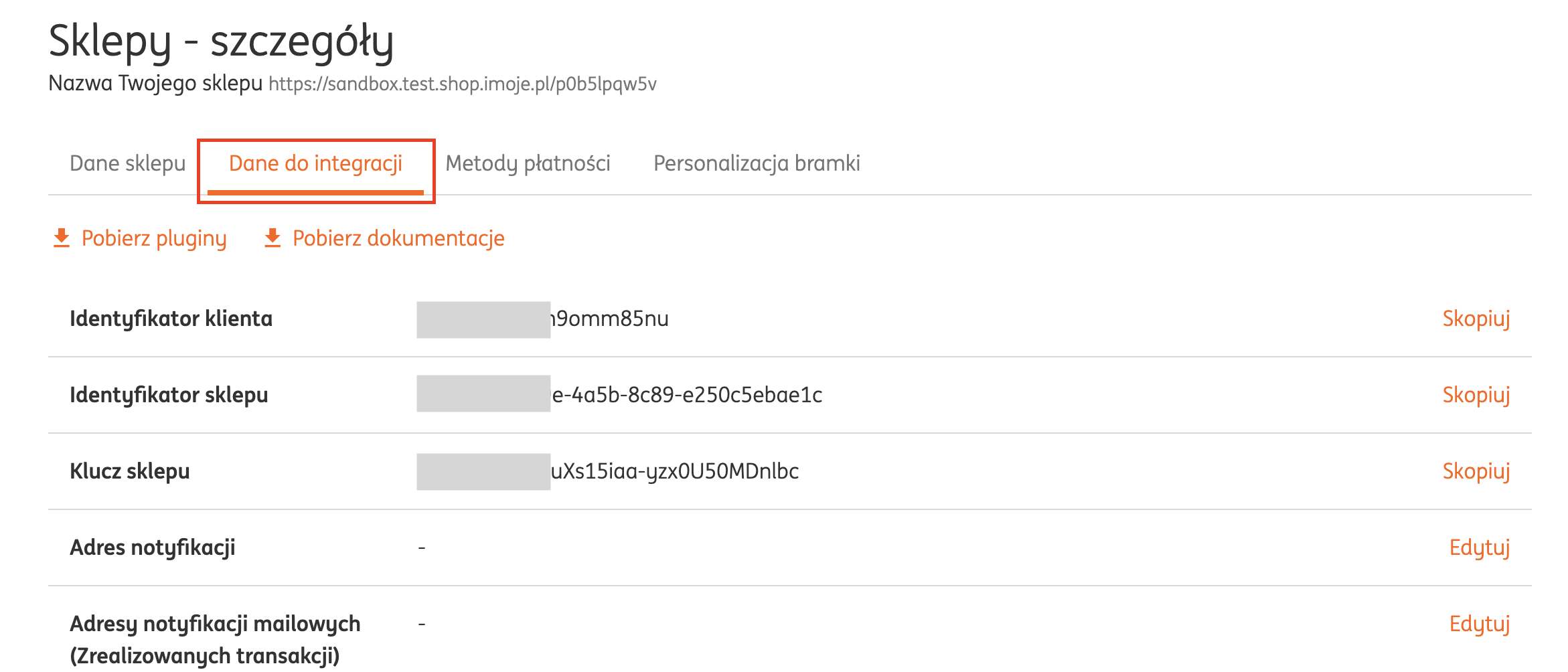This screenshot has width=1568, height=672.
Task: Copy the Identyfikator klienta value with Skopiuj
Action: point(1476,319)
